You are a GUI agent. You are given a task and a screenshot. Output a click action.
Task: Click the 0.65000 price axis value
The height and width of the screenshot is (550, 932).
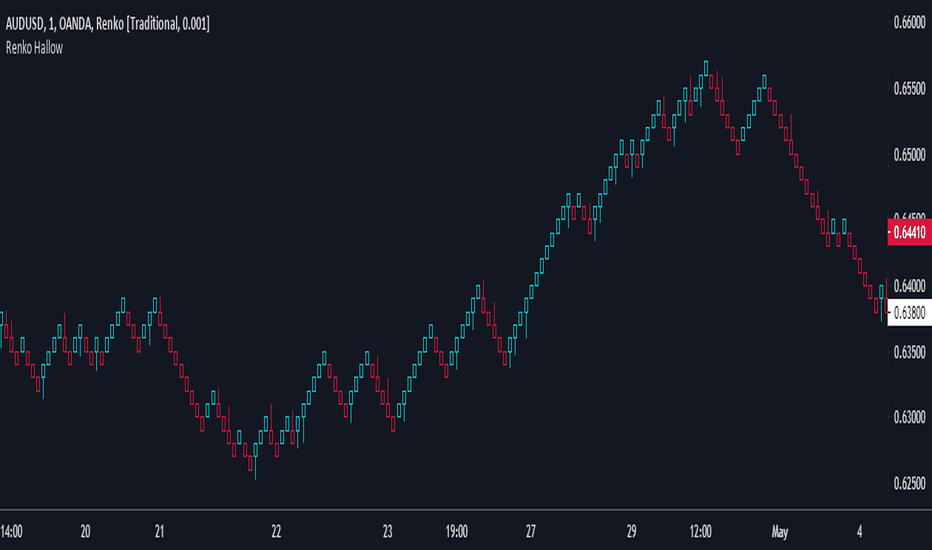(x=910, y=155)
